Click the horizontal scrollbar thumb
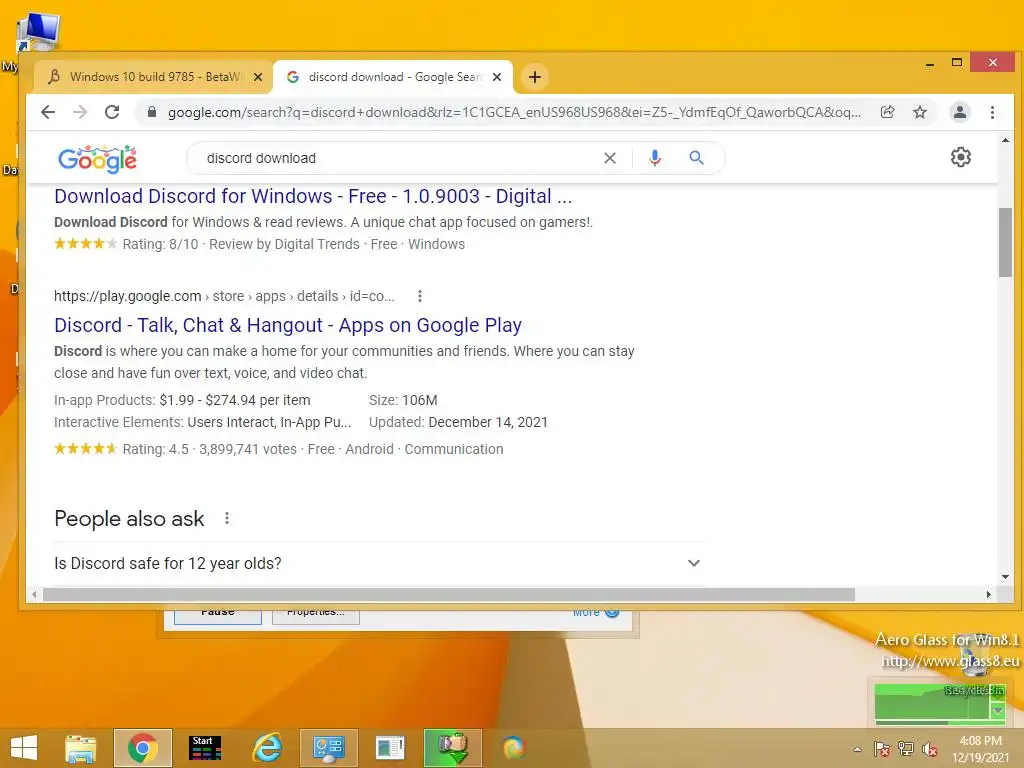 coord(449,595)
